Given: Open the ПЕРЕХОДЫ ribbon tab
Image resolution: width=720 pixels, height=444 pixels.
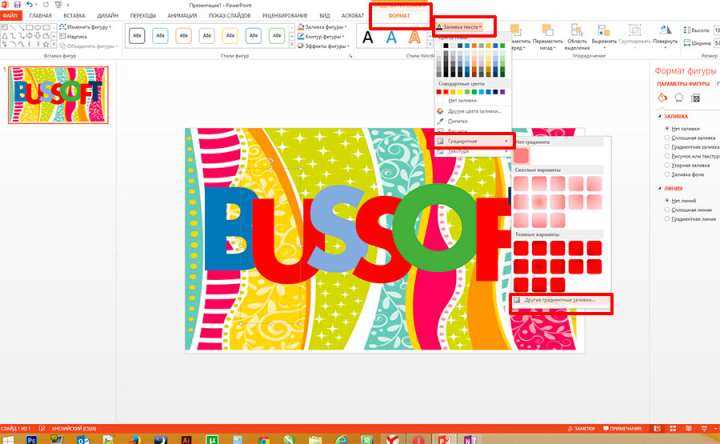Looking at the screenshot, I should coord(143,16).
